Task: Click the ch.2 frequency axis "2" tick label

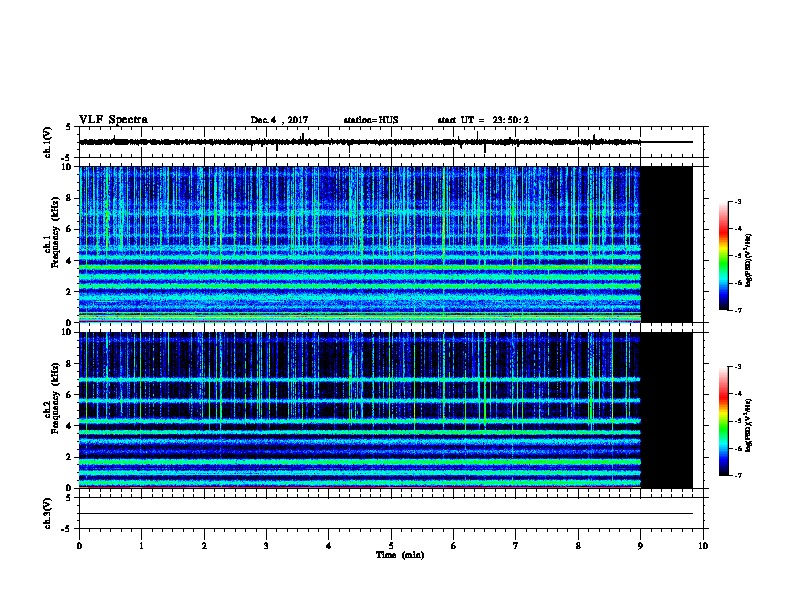Action: click(69, 457)
